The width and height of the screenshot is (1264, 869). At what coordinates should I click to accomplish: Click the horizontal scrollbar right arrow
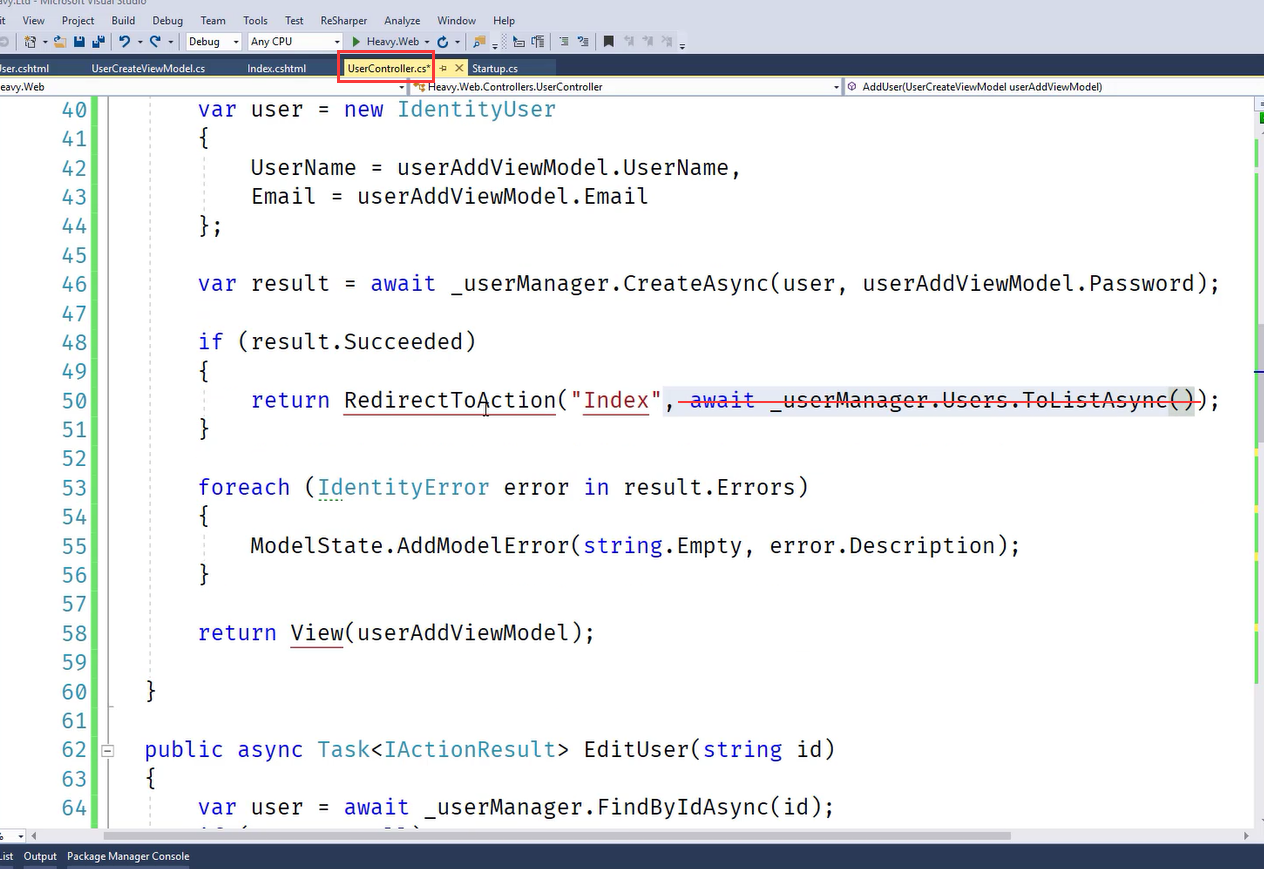pos(1245,836)
